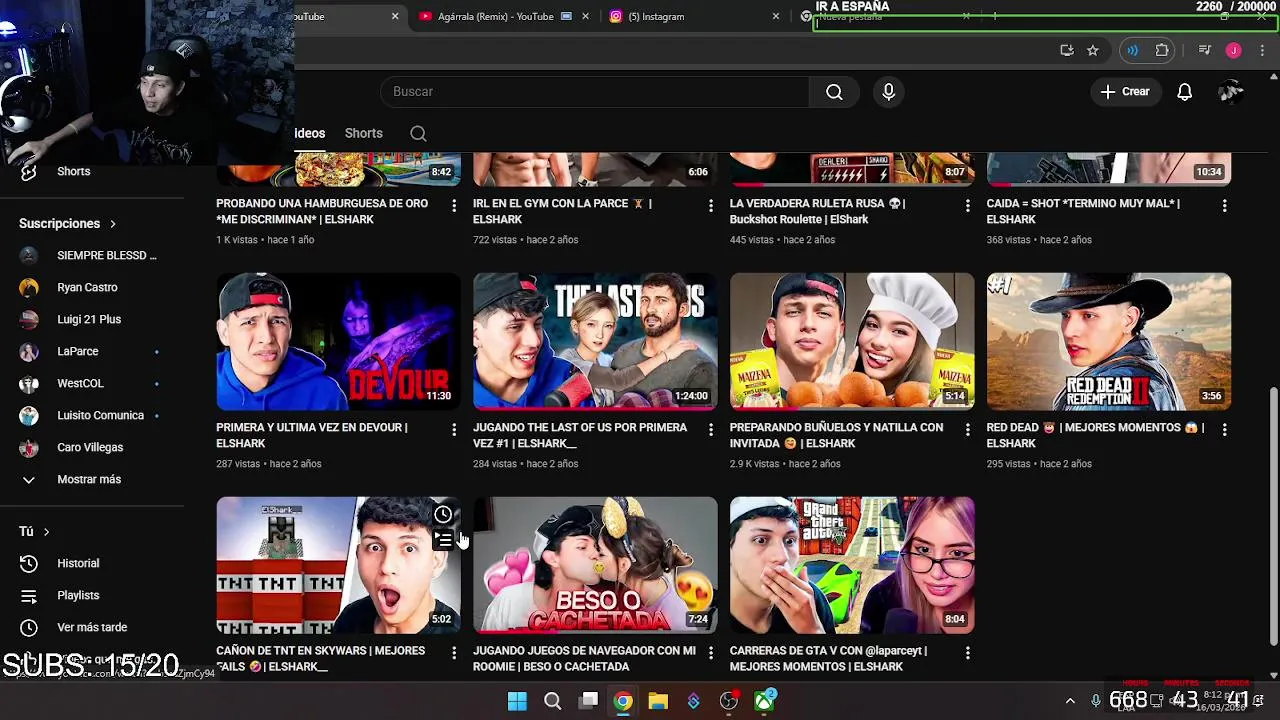Click the Buscar search field
1280x720 pixels.
(x=595, y=92)
